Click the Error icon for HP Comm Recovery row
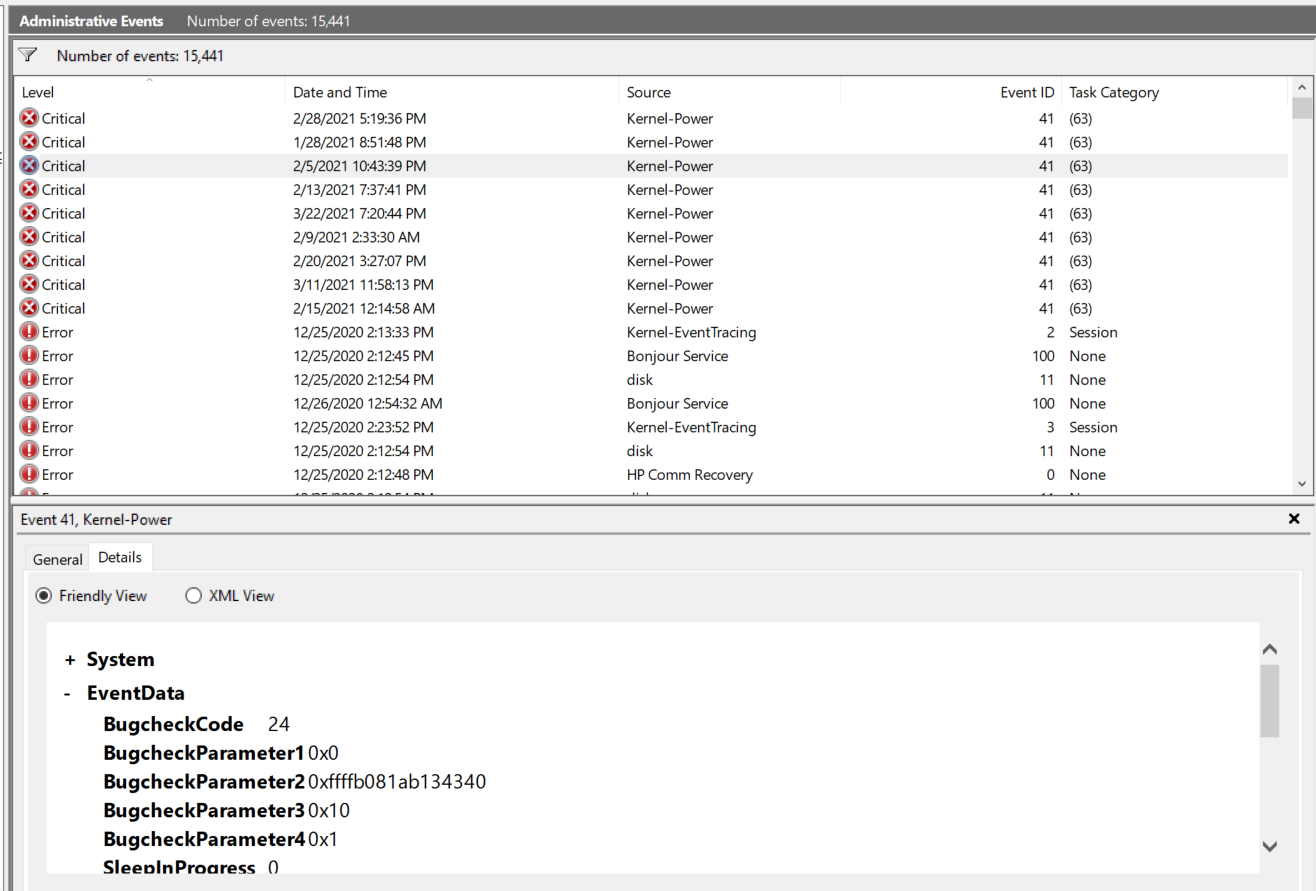The width and height of the screenshot is (1316, 891). coord(29,475)
